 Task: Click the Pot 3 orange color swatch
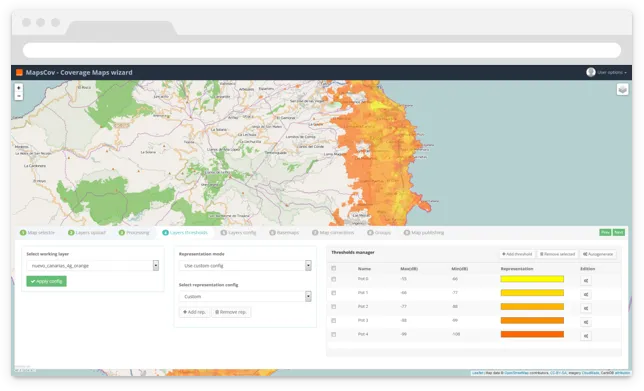(x=532, y=321)
